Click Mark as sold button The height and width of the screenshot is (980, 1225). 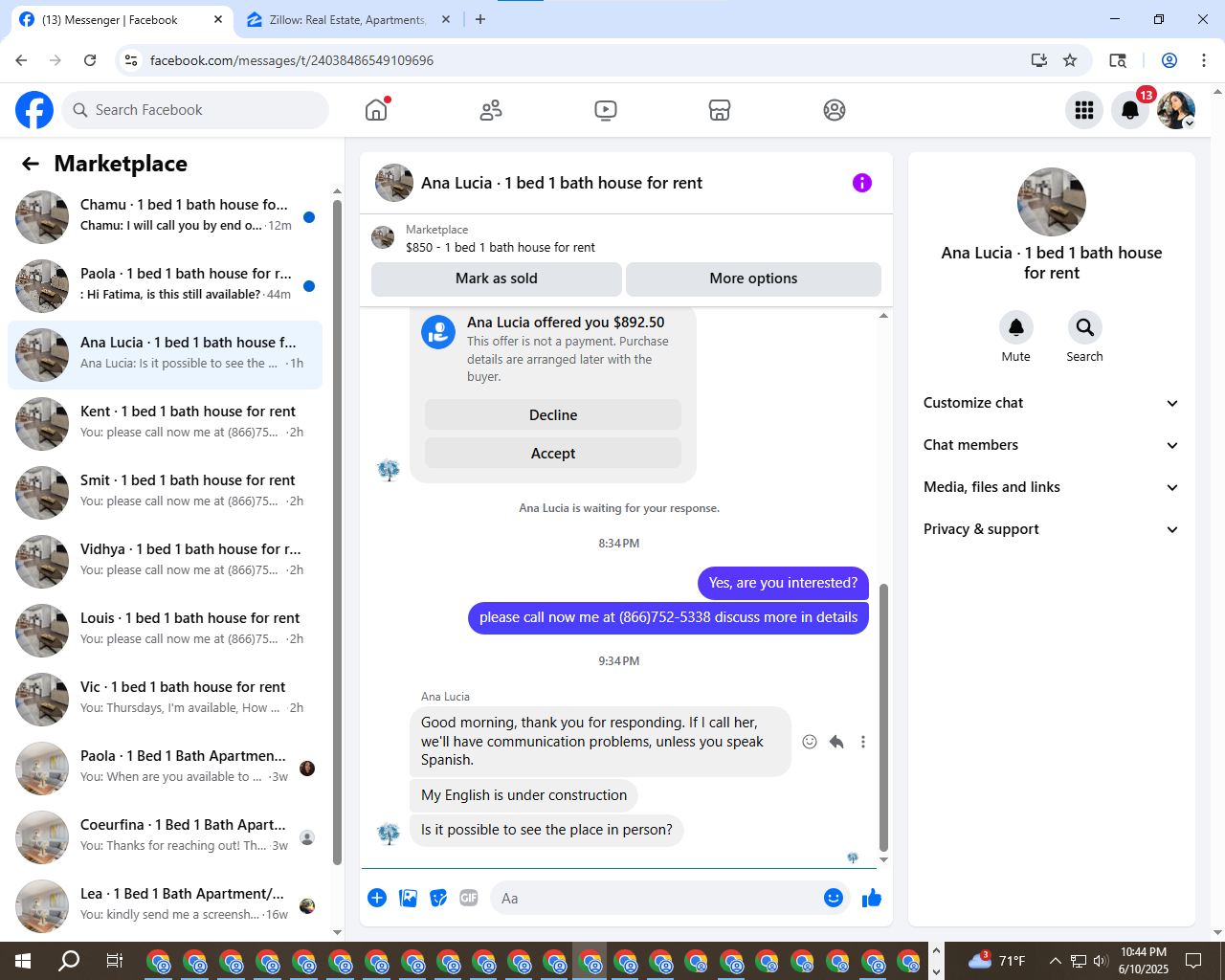[496, 278]
